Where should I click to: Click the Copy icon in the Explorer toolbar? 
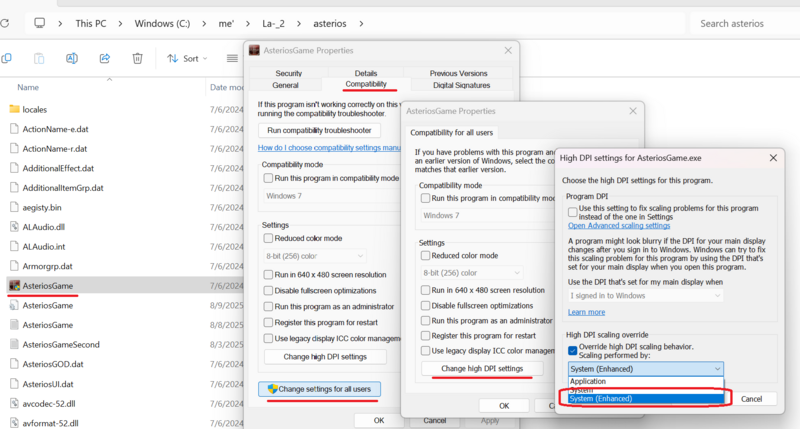pyautogui.click(x=6, y=59)
